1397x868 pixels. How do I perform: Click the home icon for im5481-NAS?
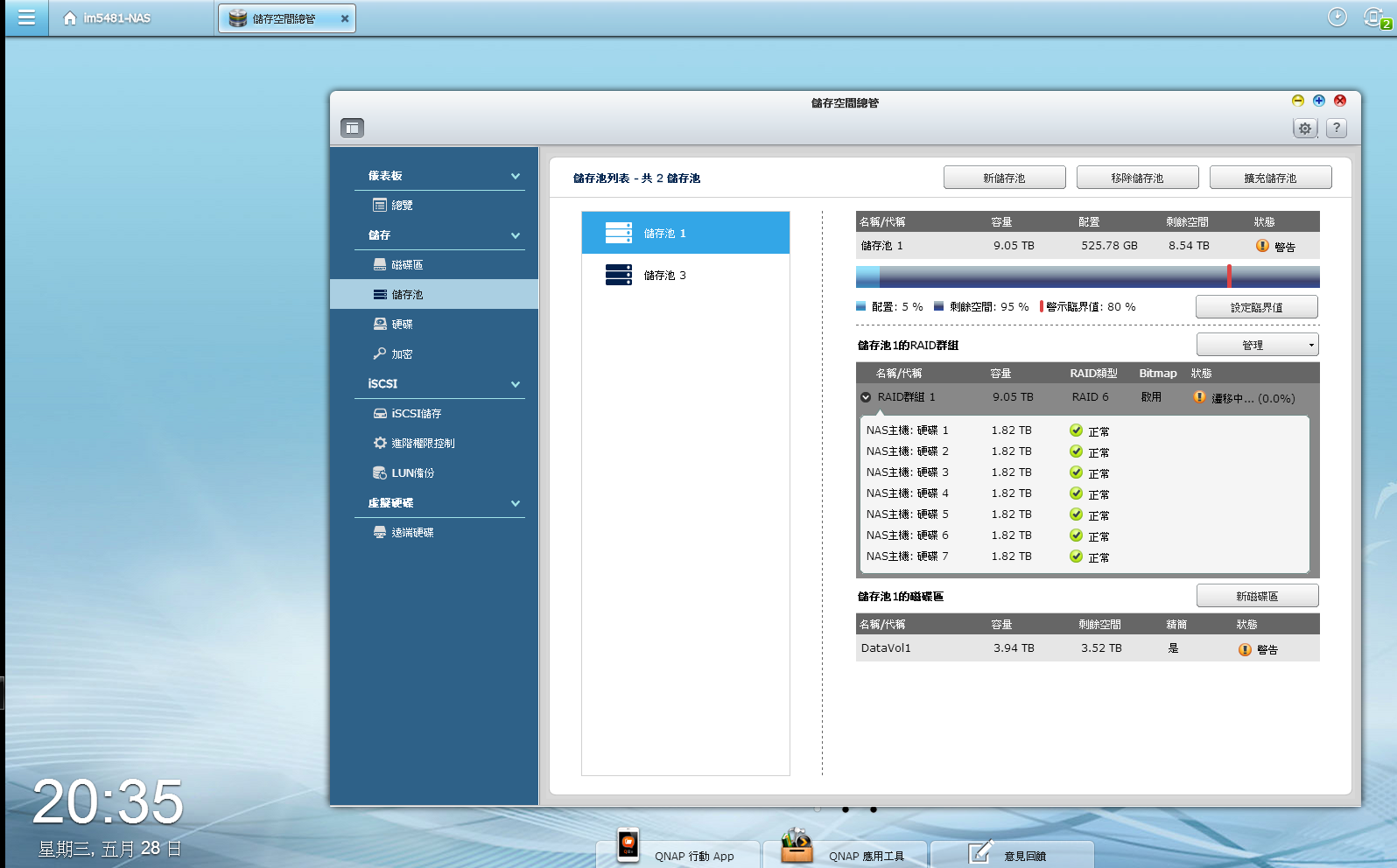pos(70,18)
